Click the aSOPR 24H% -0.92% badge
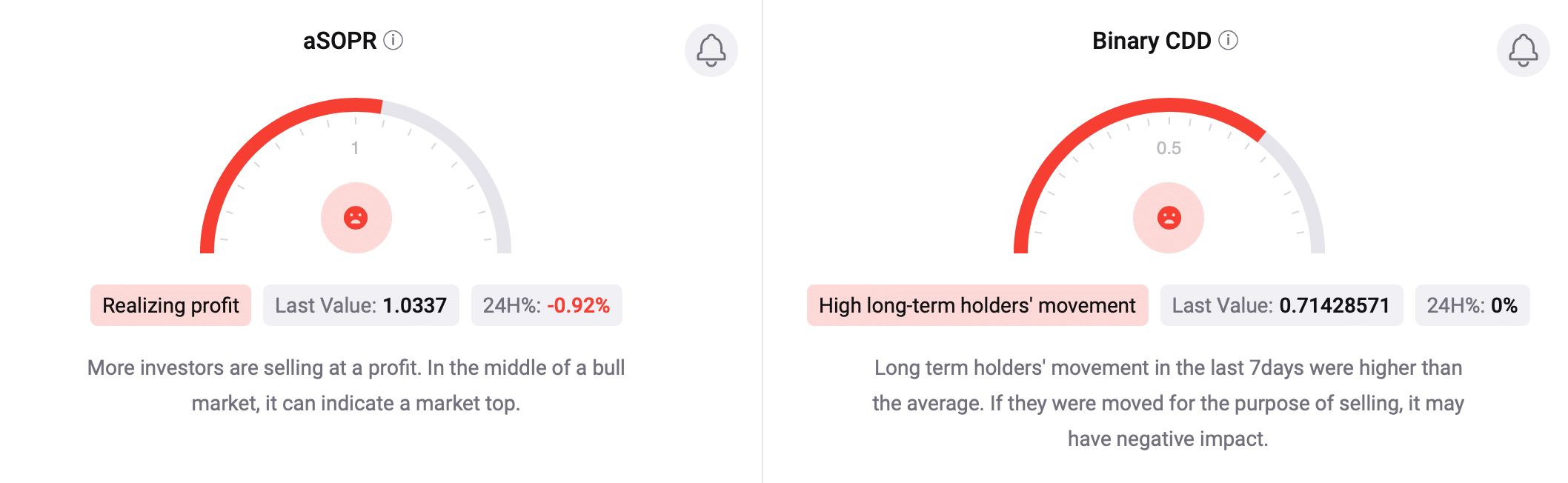The height and width of the screenshot is (483, 1568). [x=546, y=305]
